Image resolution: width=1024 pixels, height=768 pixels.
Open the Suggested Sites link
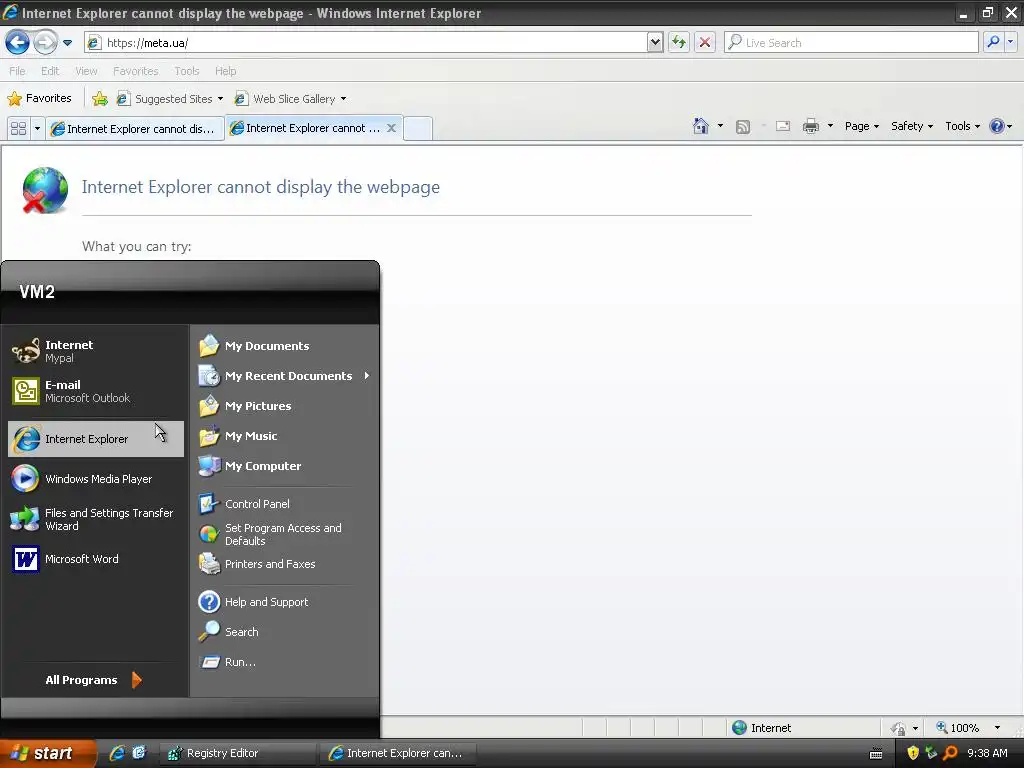169,99
